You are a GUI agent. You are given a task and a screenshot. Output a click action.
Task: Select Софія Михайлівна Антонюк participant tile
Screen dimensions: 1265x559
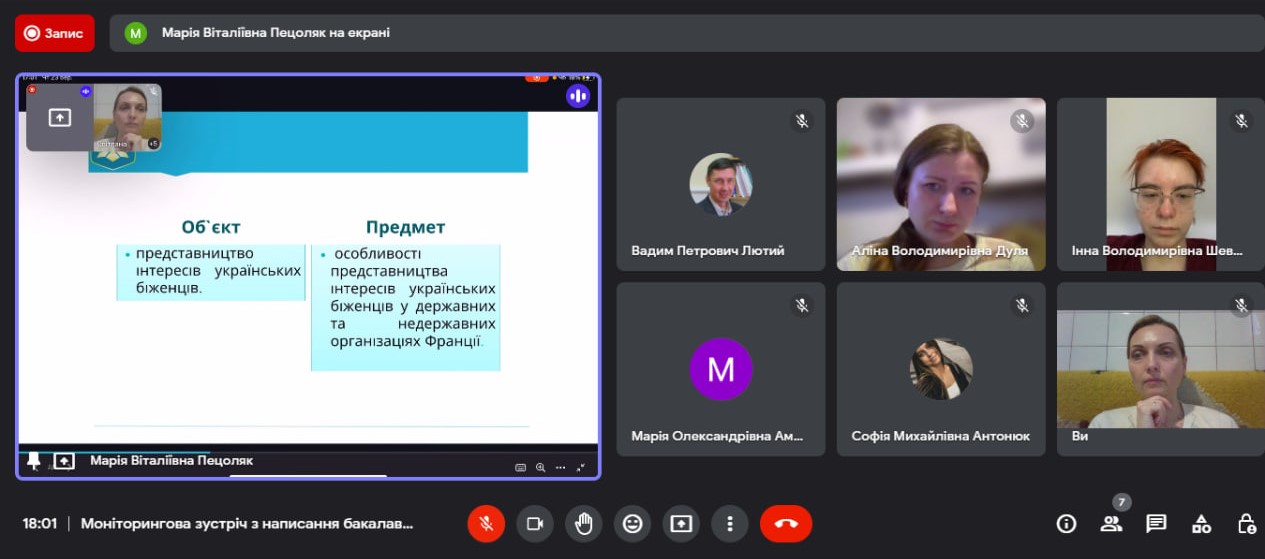[941, 369]
